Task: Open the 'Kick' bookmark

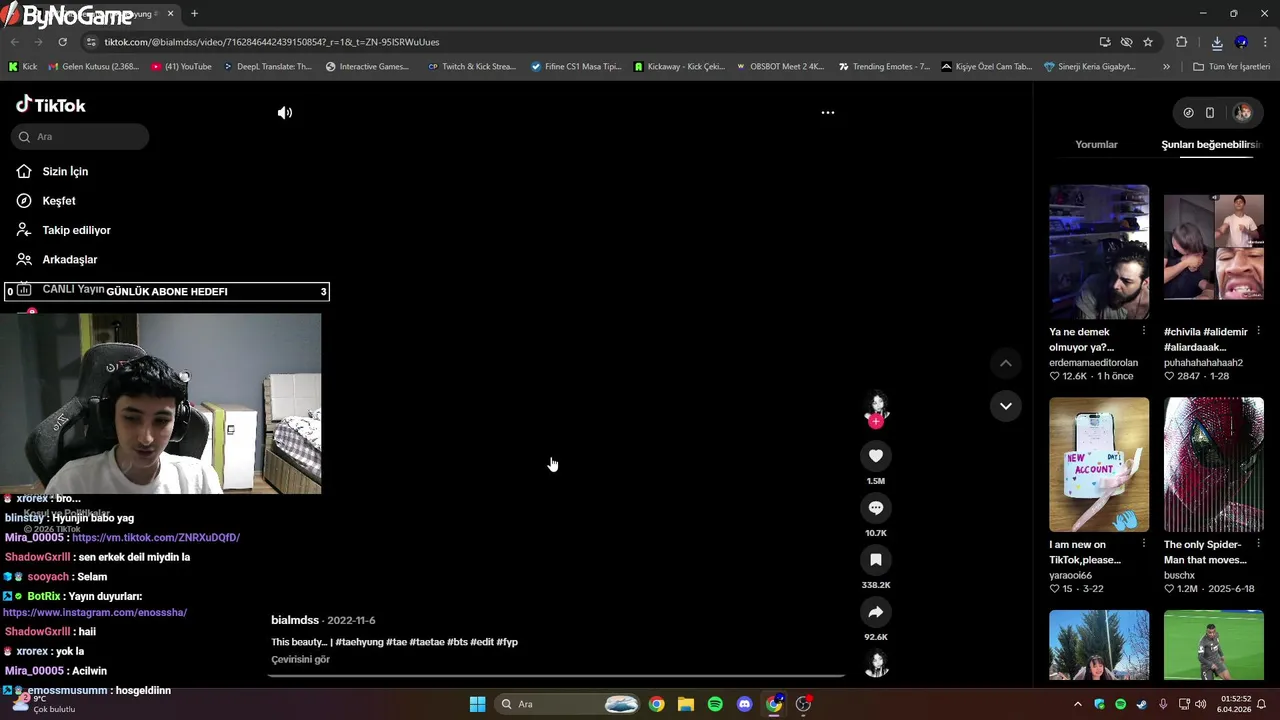Action: click(x=23, y=67)
